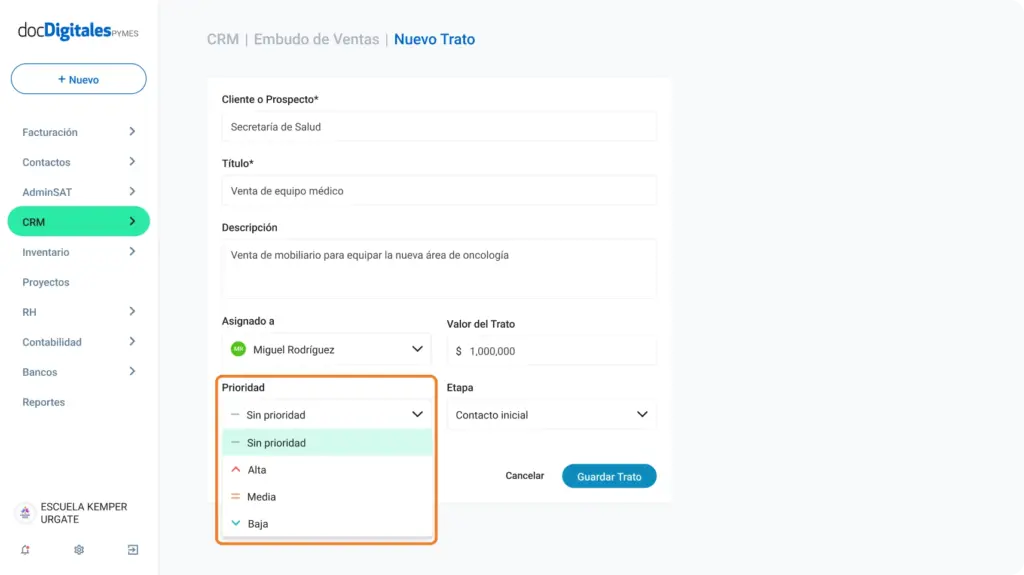Expand the Contabilidad menu chevron
Screen dimensions: 1024x575
[132, 341]
